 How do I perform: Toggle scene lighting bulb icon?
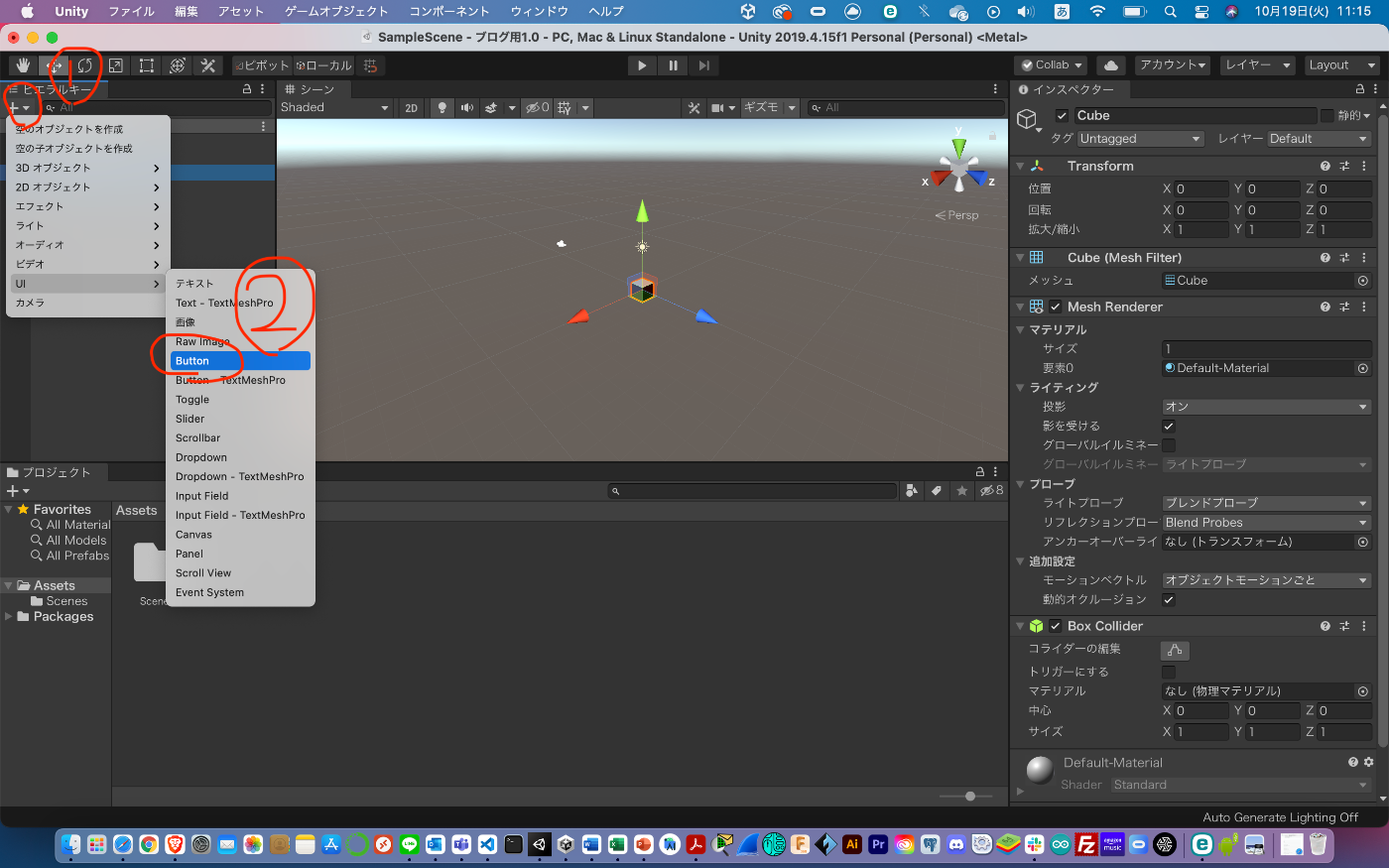click(x=442, y=108)
